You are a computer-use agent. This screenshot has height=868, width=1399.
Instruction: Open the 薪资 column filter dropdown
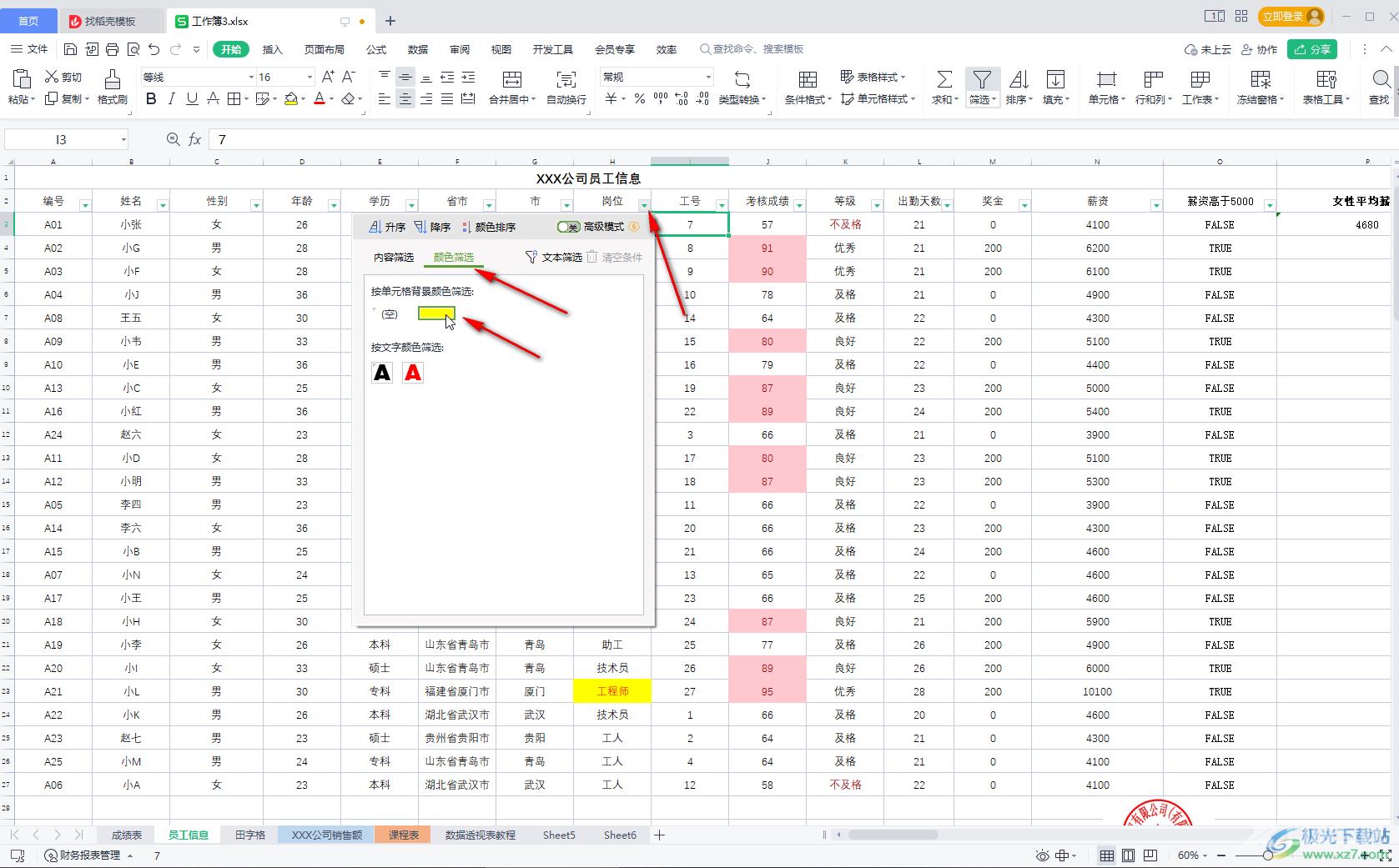[1156, 205]
